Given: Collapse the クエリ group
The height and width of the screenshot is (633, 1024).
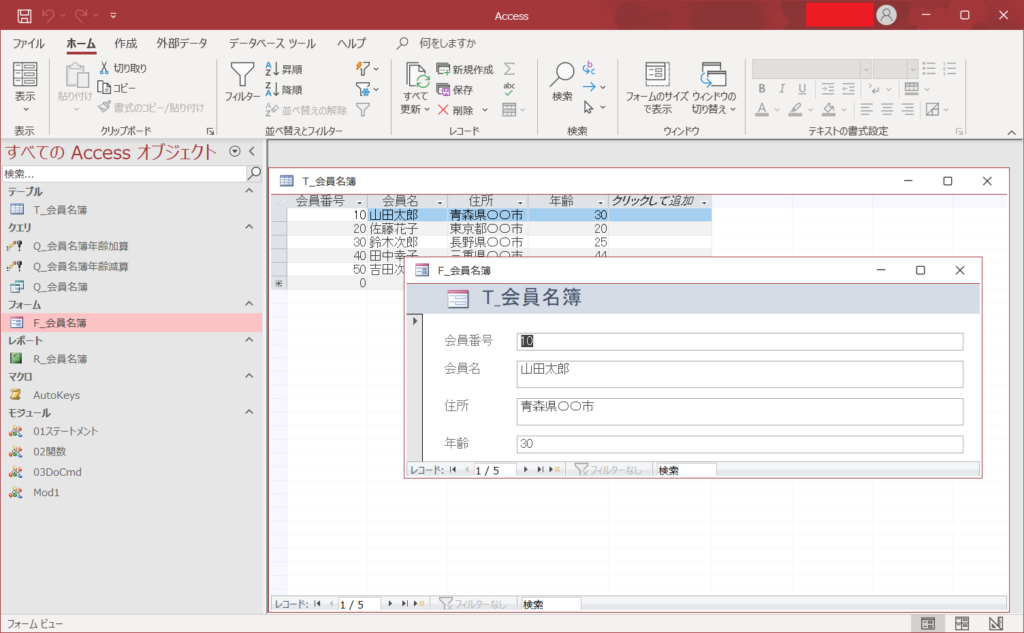Looking at the screenshot, I should [249, 227].
